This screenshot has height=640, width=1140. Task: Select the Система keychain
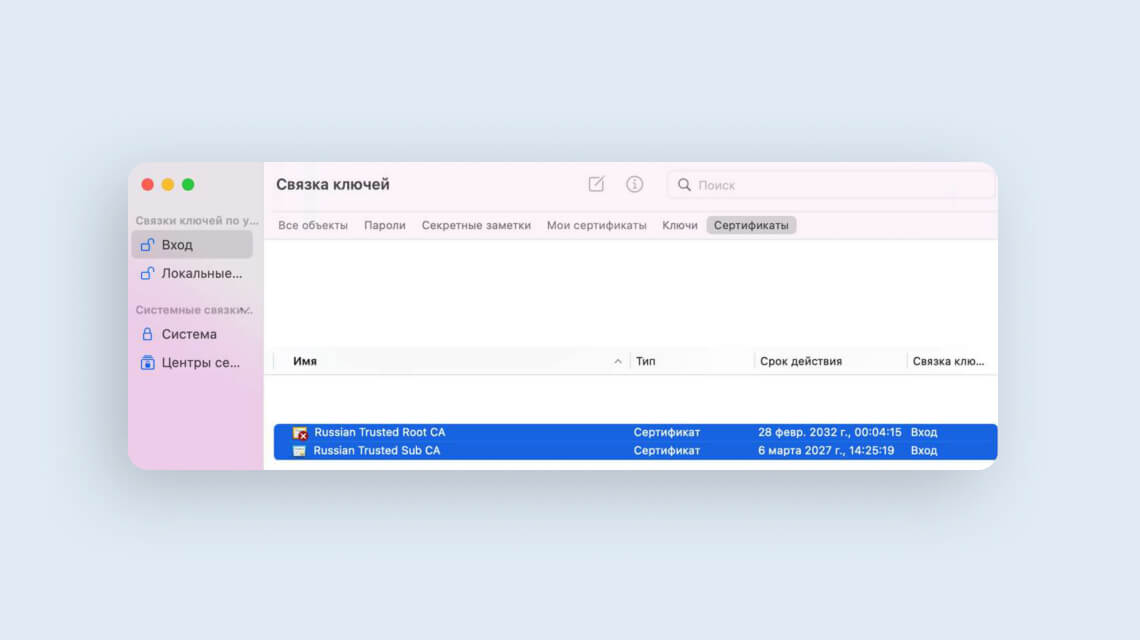click(192, 334)
